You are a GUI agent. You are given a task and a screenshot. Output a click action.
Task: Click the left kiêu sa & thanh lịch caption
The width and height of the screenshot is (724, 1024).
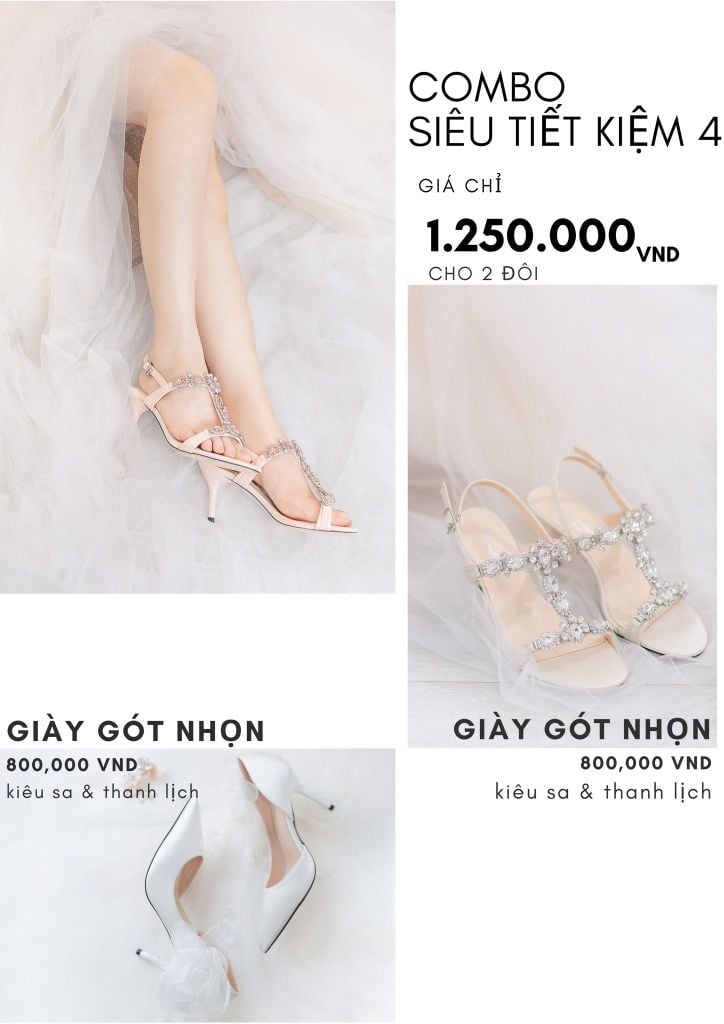coord(102,792)
